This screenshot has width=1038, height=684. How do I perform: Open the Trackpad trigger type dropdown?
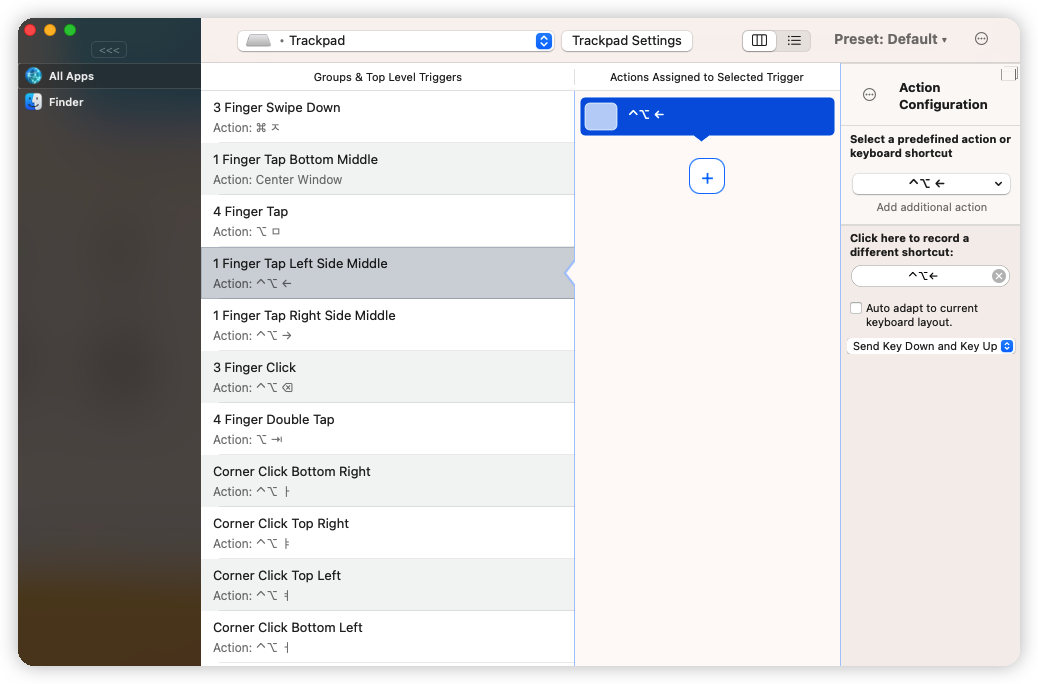point(395,41)
